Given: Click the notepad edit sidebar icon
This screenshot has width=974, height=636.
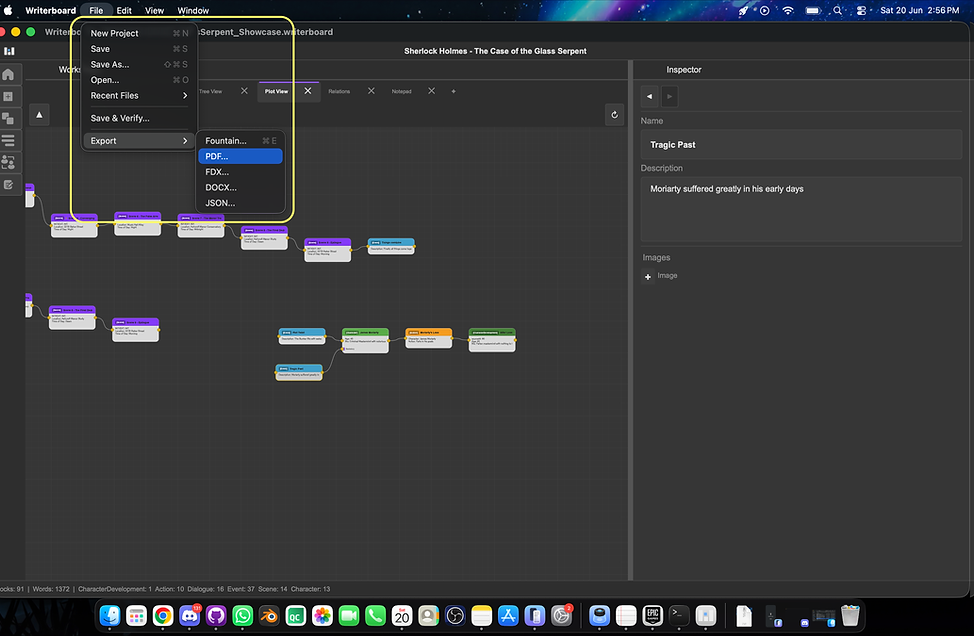Looking at the screenshot, I should click(x=9, y=184).
